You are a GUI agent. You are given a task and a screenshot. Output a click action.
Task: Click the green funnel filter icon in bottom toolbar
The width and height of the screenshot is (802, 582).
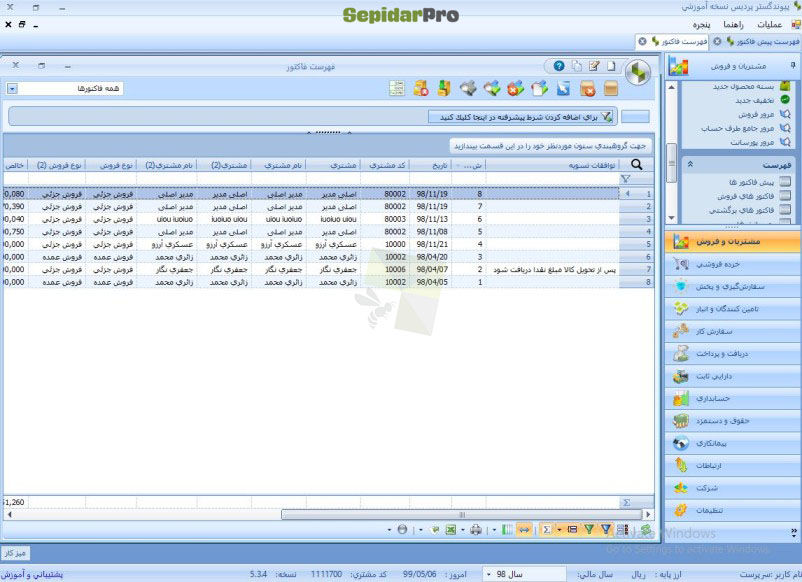[590, 530]
